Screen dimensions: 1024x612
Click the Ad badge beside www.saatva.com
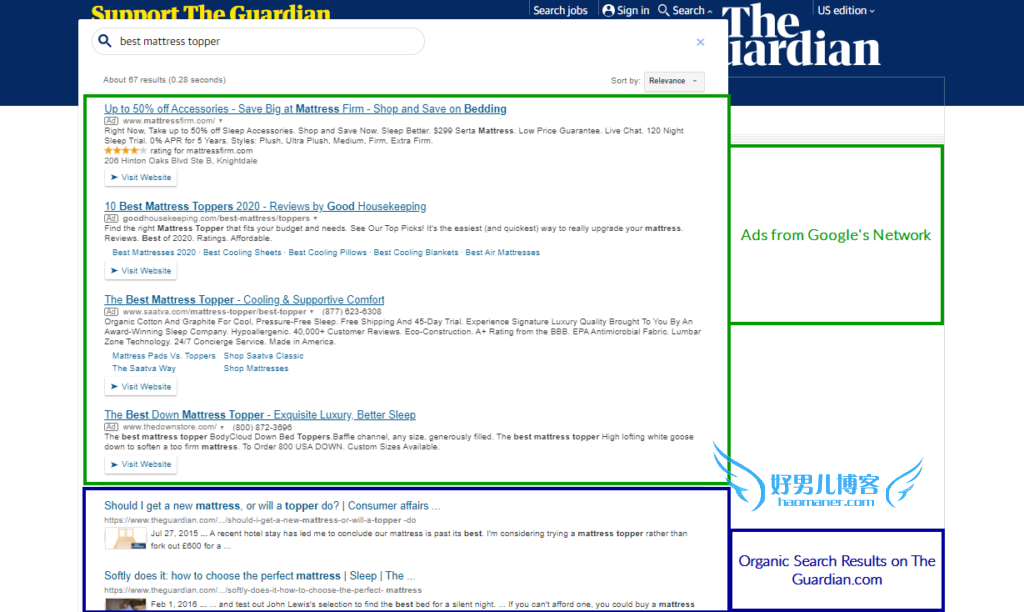(x=111, y=312)
